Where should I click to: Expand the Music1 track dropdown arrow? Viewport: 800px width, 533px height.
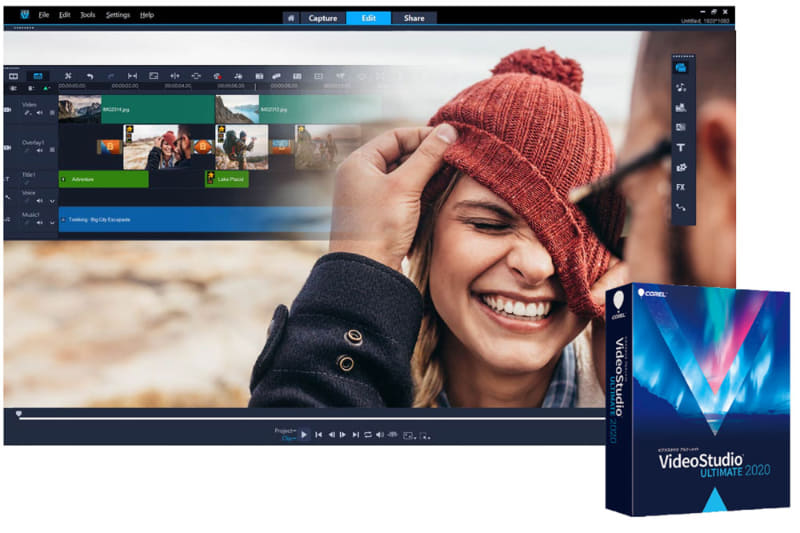pyautogui.click(x=52, y=223)
